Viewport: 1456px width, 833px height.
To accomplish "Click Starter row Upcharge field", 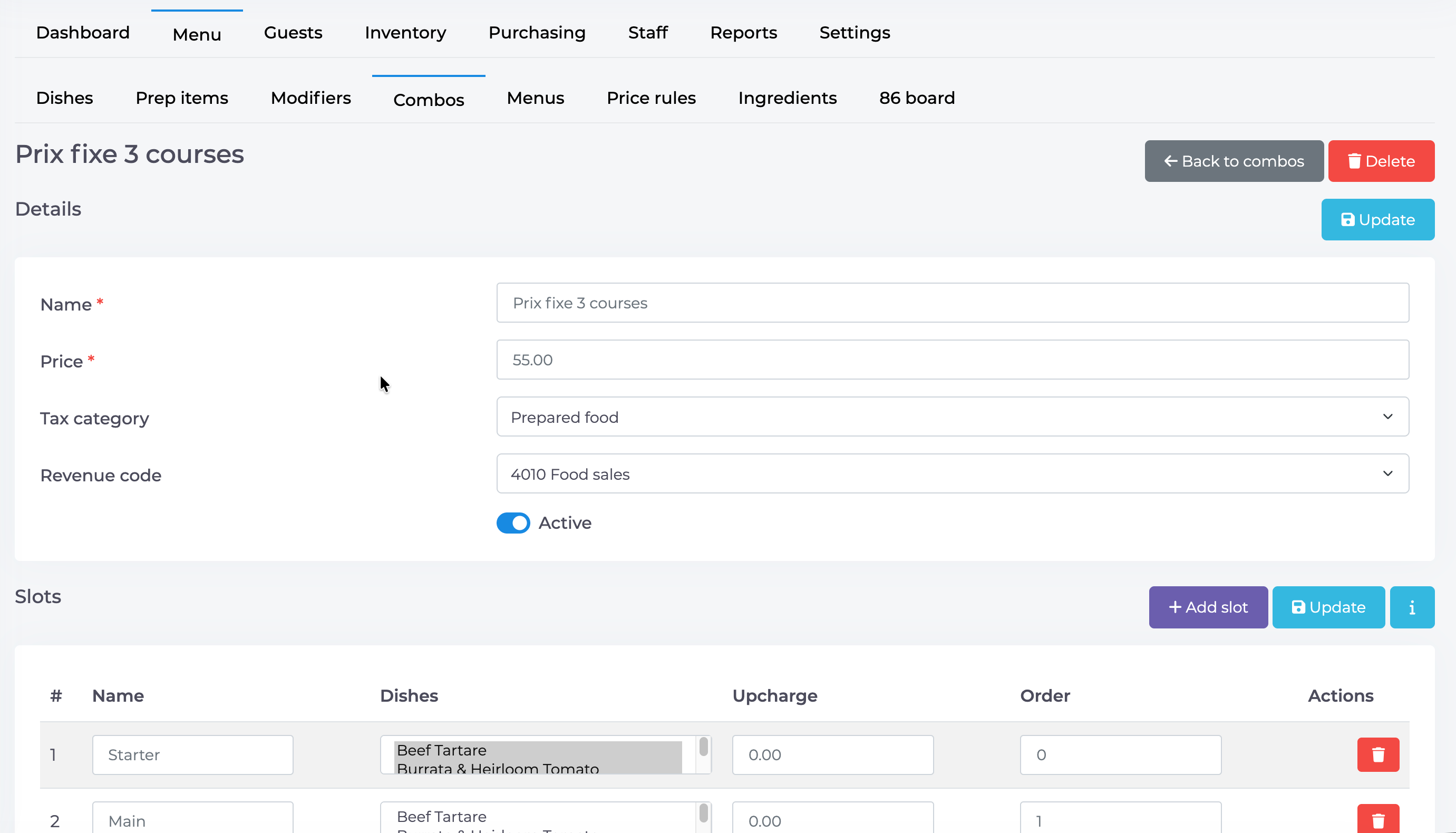I will [x=833, y=754].
